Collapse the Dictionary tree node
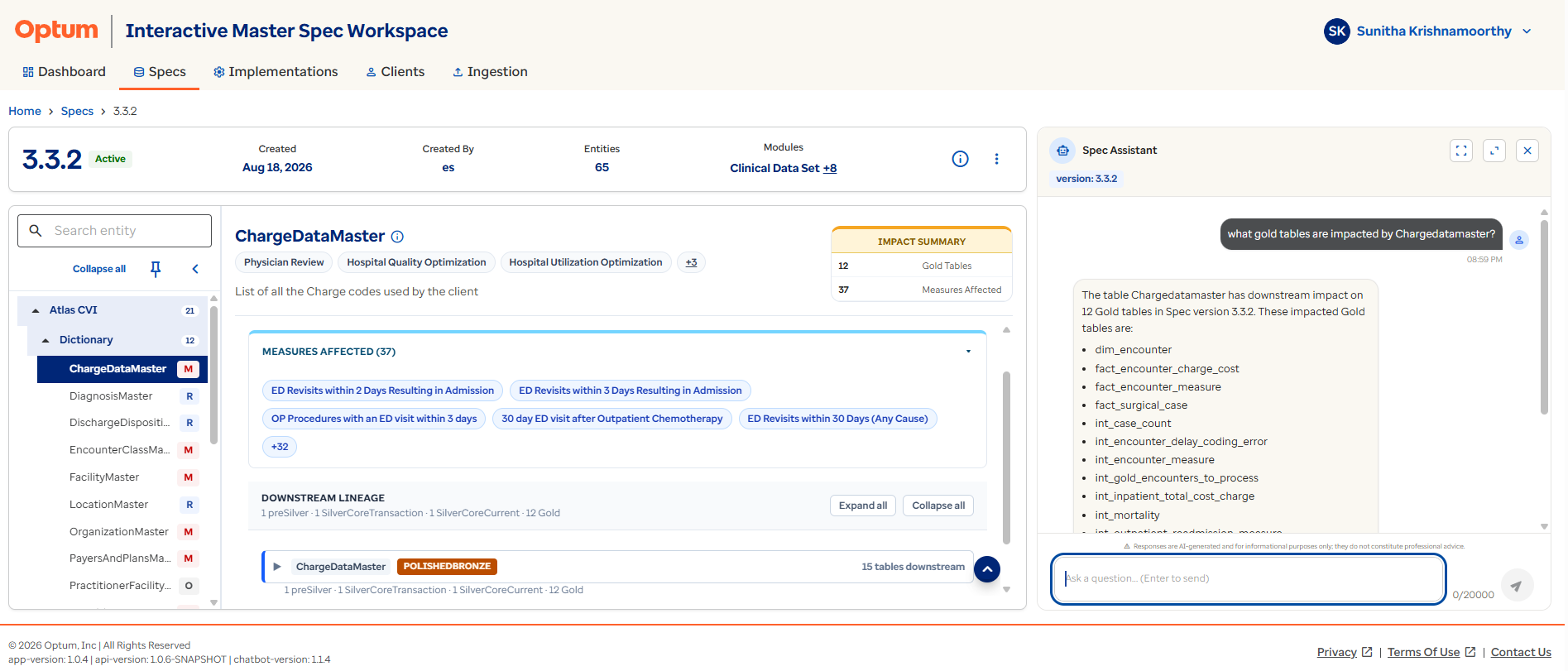Screen dimensions: 1568x671 46,340
